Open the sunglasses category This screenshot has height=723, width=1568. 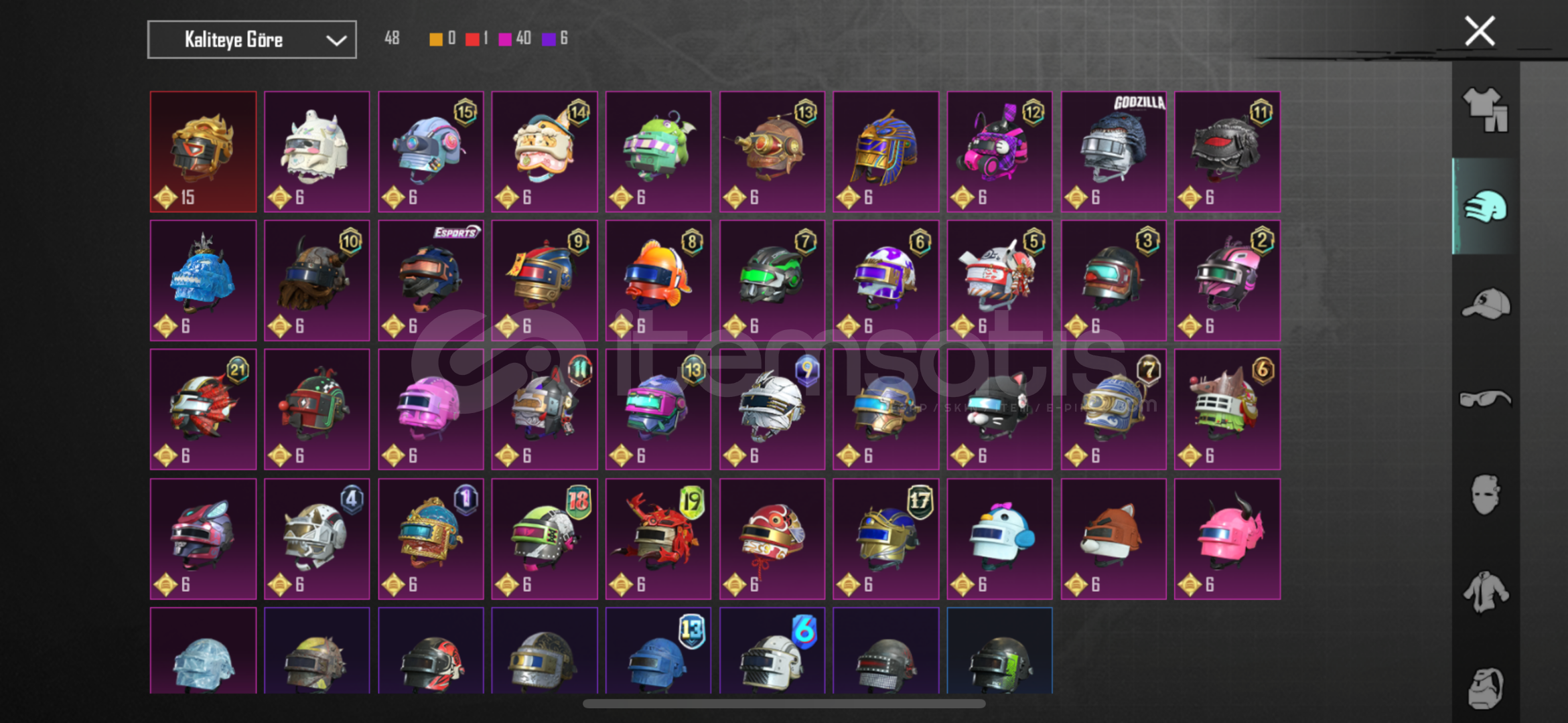click(1485, 399)
